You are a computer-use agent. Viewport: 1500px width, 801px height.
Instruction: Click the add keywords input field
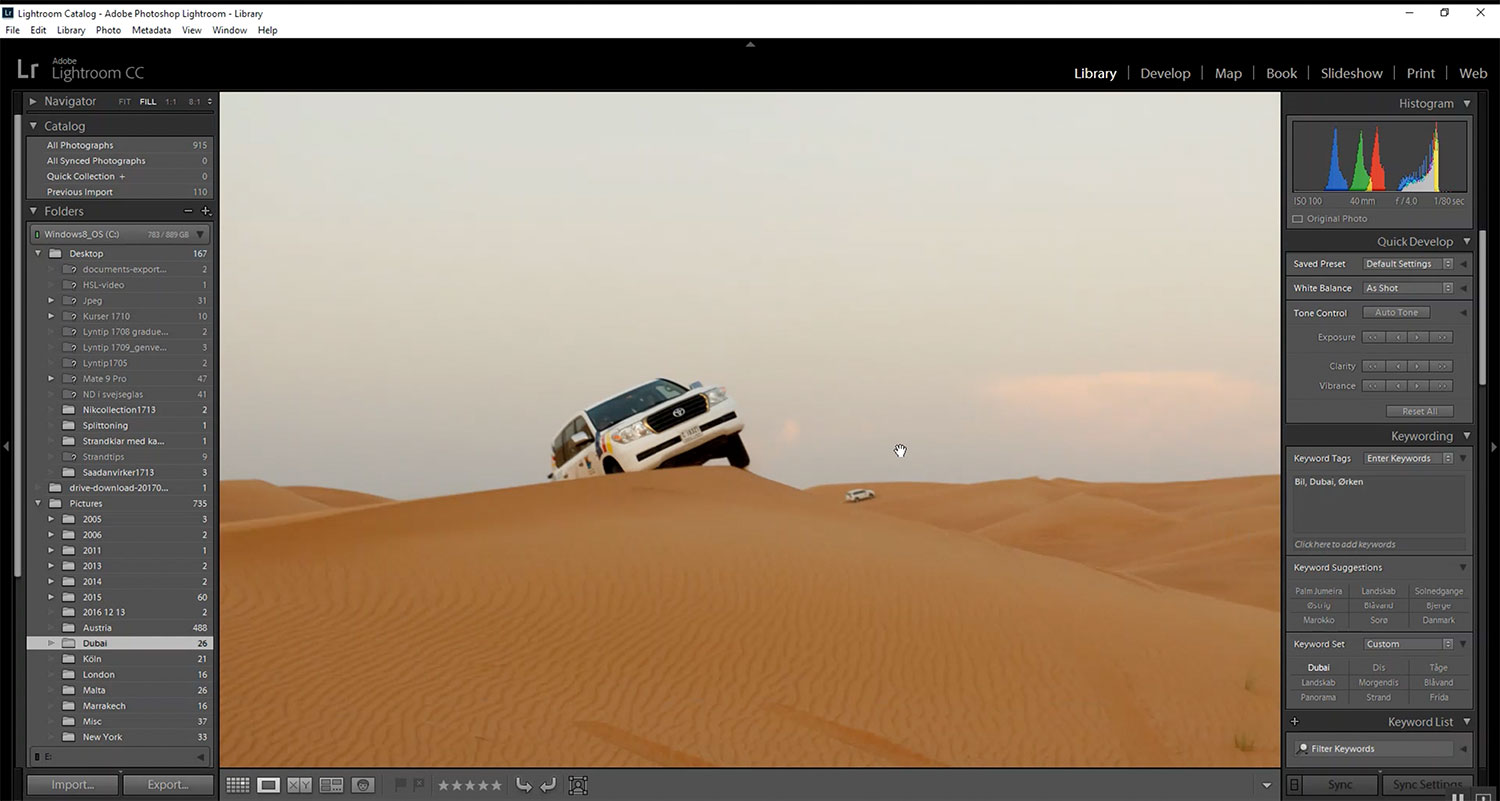click(1378, 545)
